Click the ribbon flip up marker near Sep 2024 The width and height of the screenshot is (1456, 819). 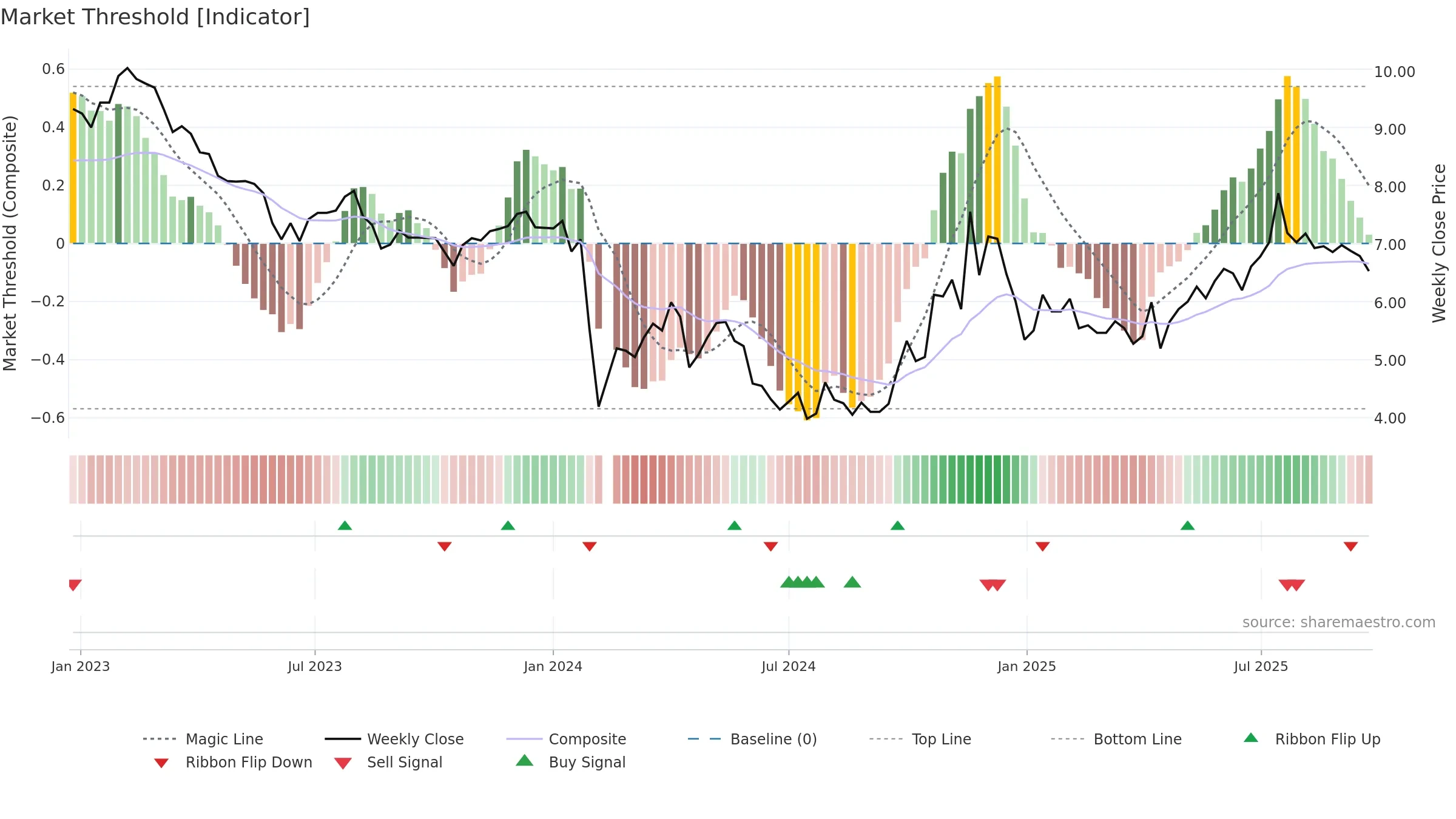pyautogui.click(x=898, y=525)
